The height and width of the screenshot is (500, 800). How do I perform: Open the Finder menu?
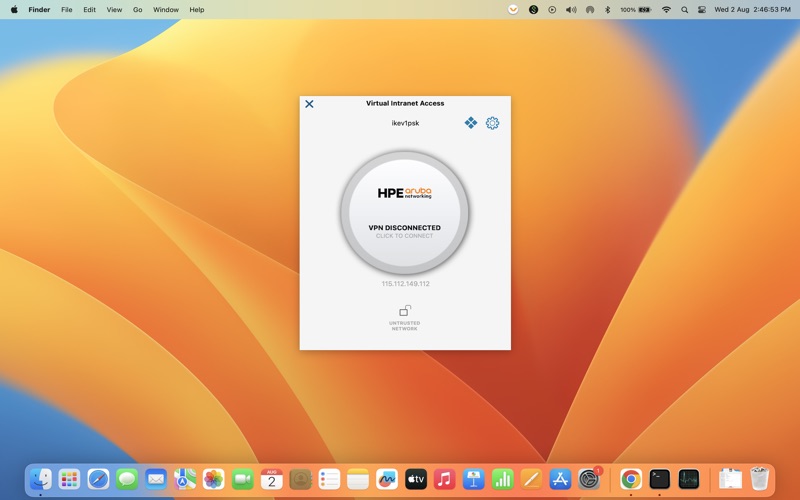(39, 9)
